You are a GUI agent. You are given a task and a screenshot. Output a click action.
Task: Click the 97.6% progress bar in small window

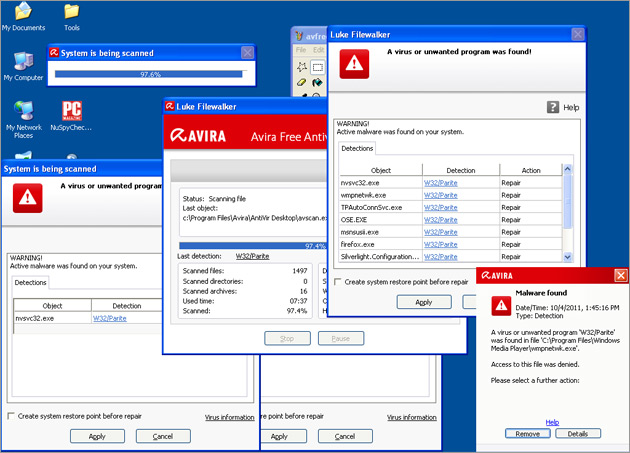point(151,74)
